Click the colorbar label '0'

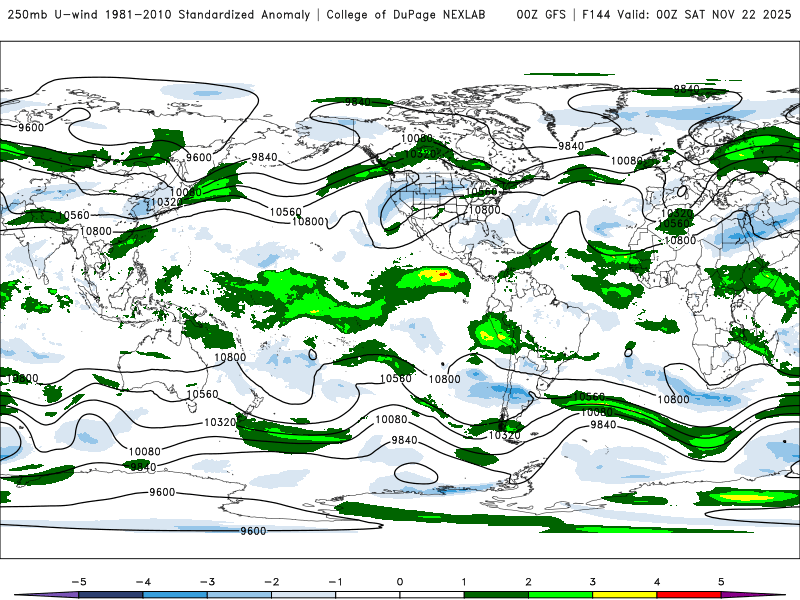(x=400, y=582)
